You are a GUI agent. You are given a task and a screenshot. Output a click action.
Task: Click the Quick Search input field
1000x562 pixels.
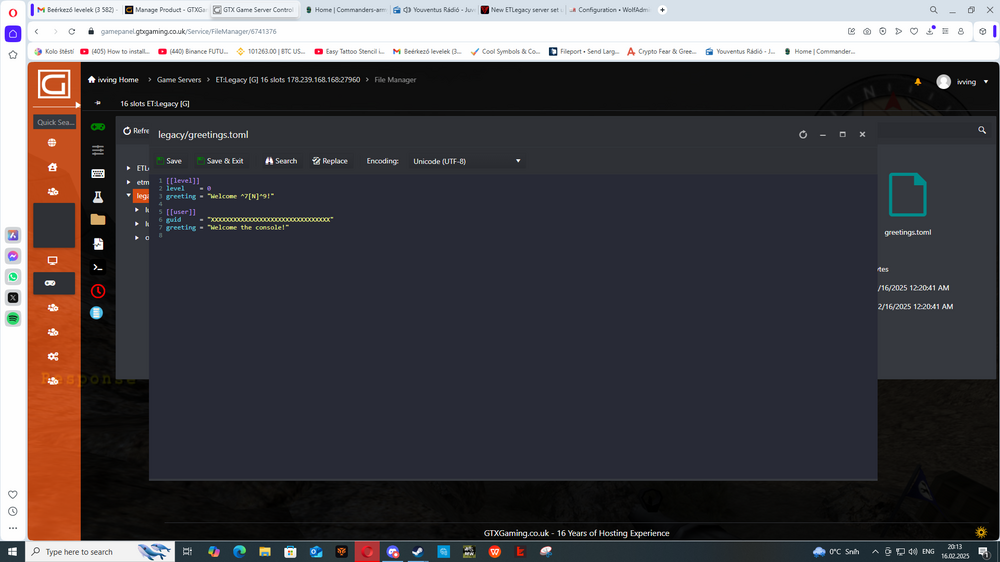tap(55, 122)
